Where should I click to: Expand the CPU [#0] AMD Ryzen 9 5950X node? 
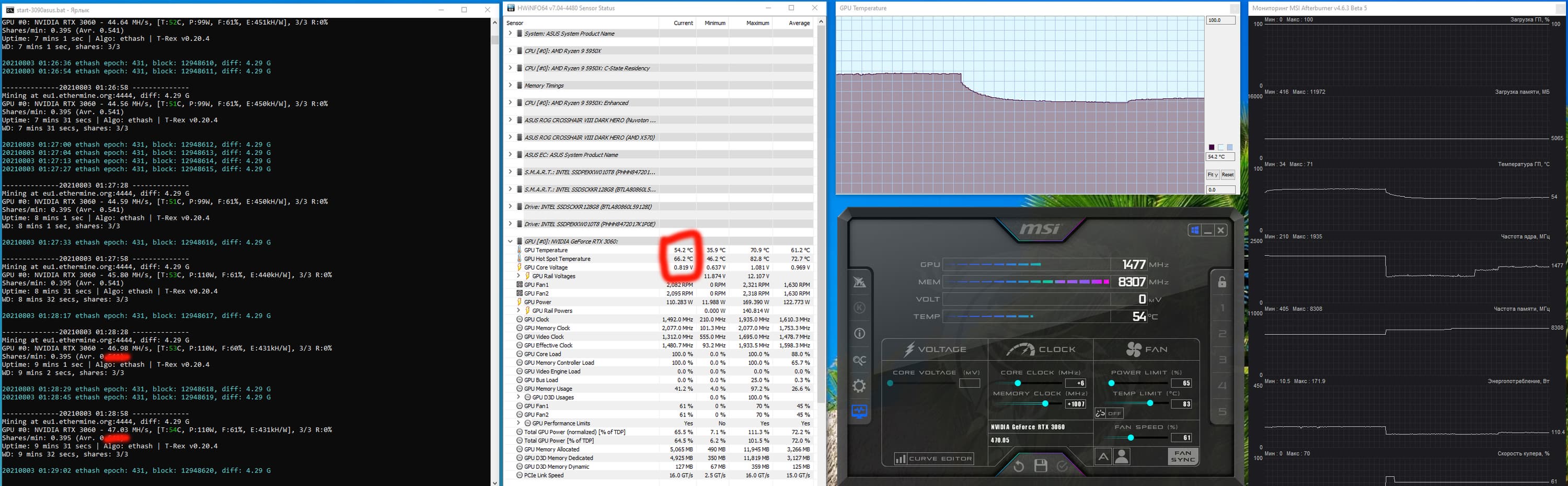click(x=510, y=51)
